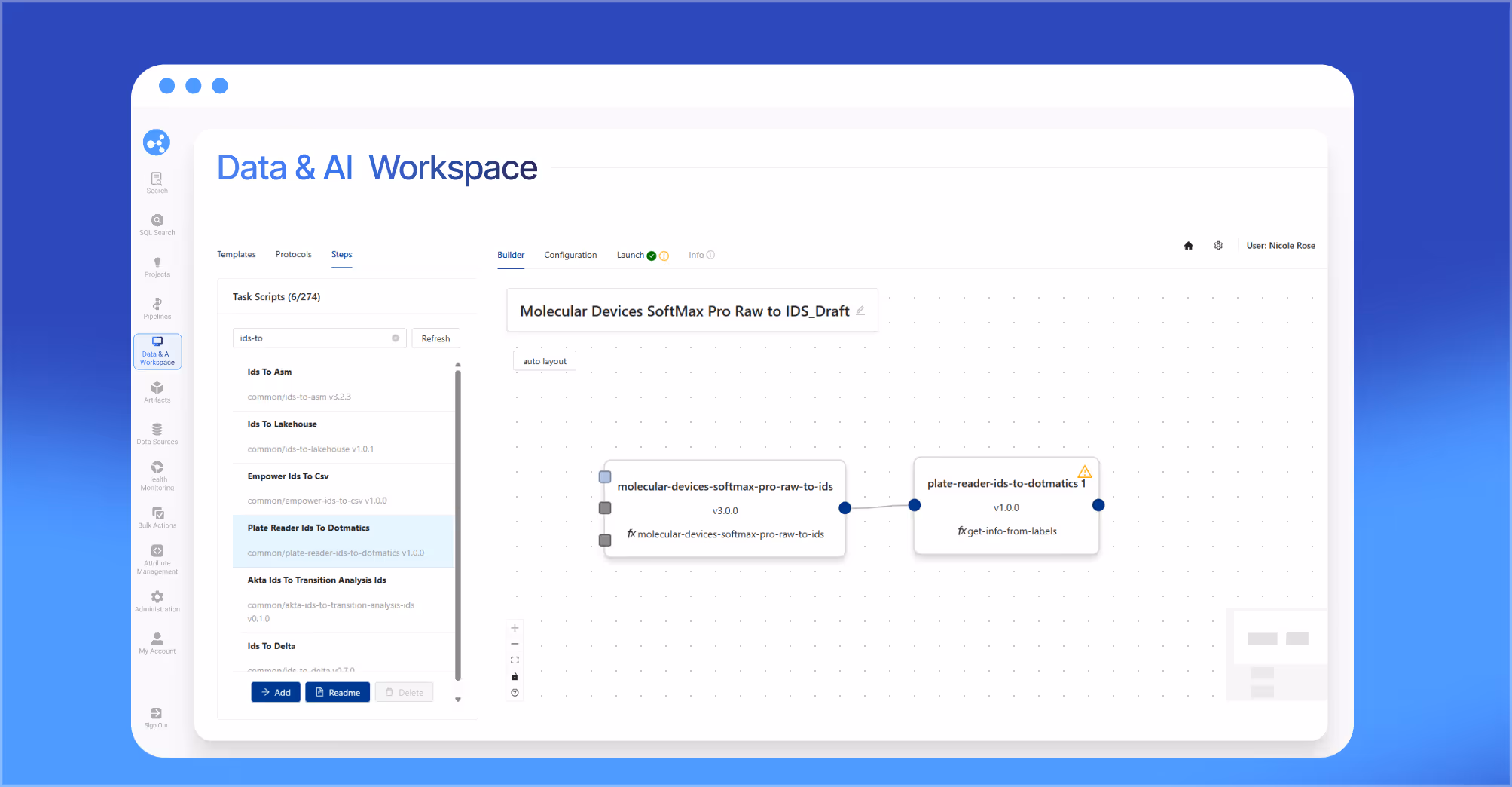The image size is (1512, 787).
Task: Open Bulk Actions in the sidebar
Action: pos(157,518)
